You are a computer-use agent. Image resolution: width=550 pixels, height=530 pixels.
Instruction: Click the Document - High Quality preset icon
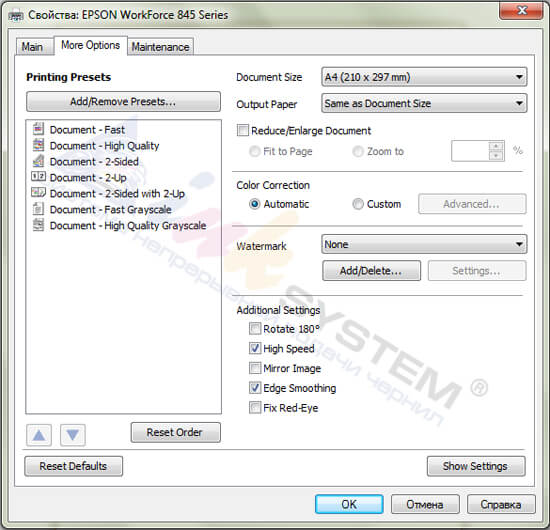(x=38, y=145)
